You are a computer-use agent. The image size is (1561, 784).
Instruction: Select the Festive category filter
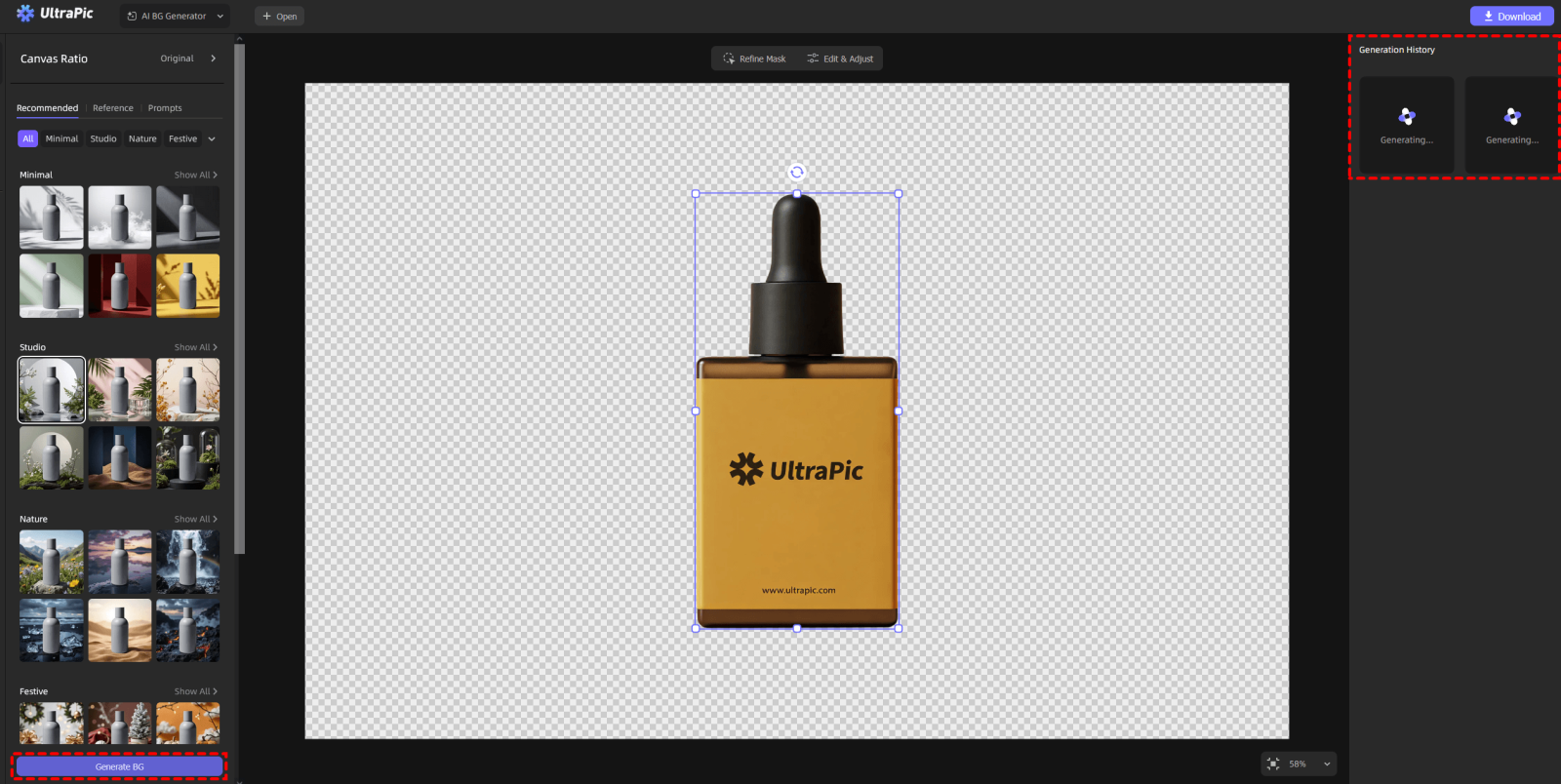(182, 138)
